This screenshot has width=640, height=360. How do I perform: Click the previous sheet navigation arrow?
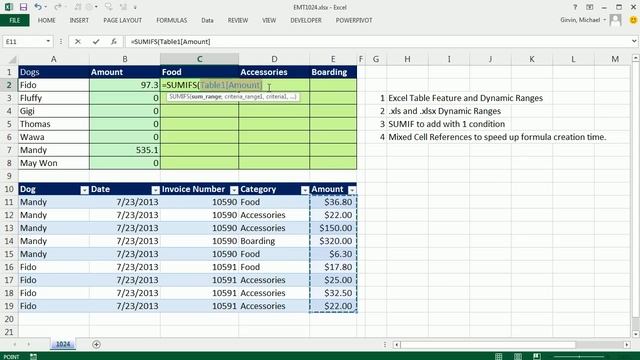point(14,344)
